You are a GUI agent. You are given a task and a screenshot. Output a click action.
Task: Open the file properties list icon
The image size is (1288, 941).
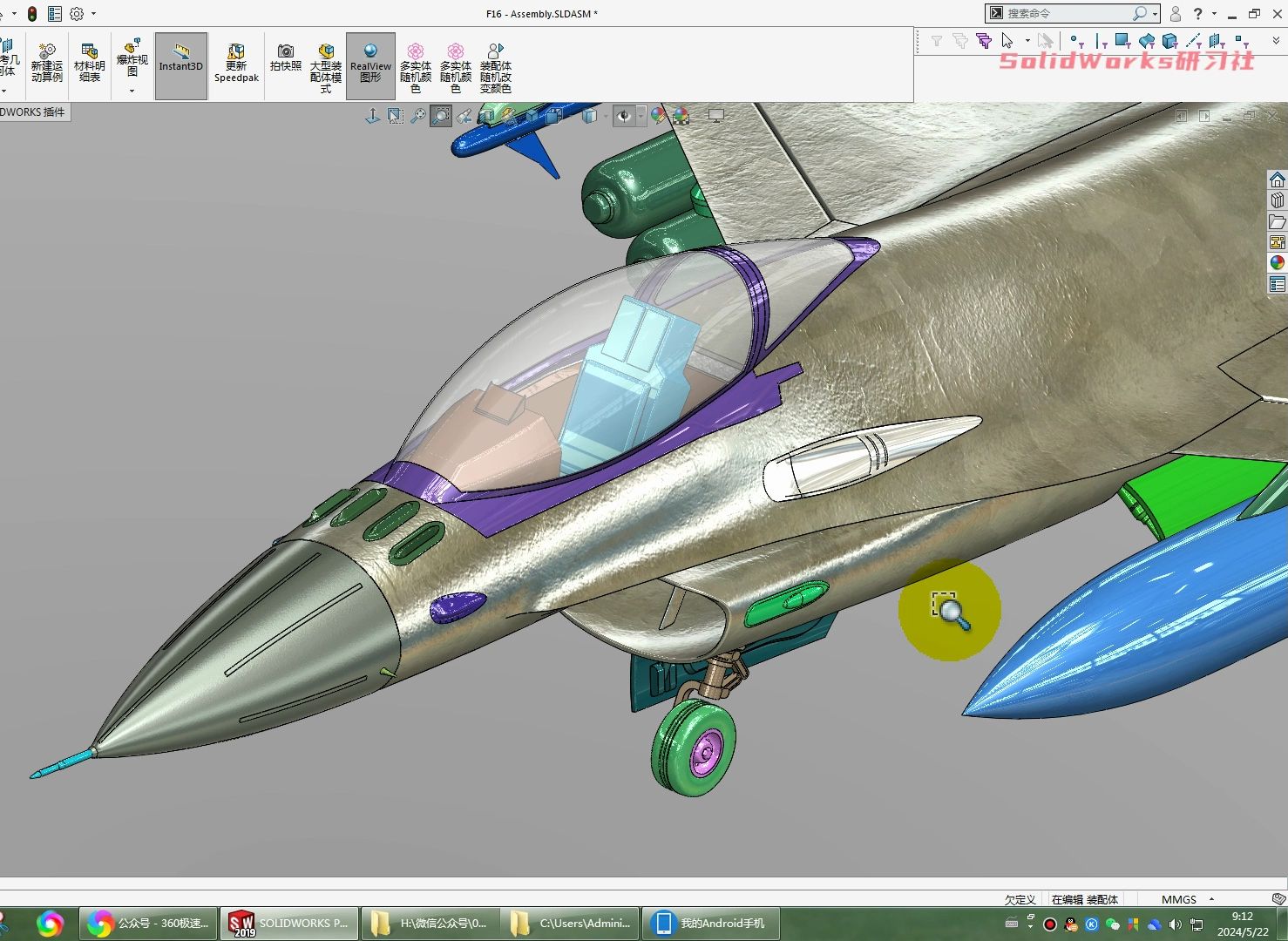pyautogui.click(x=55, y=14)
